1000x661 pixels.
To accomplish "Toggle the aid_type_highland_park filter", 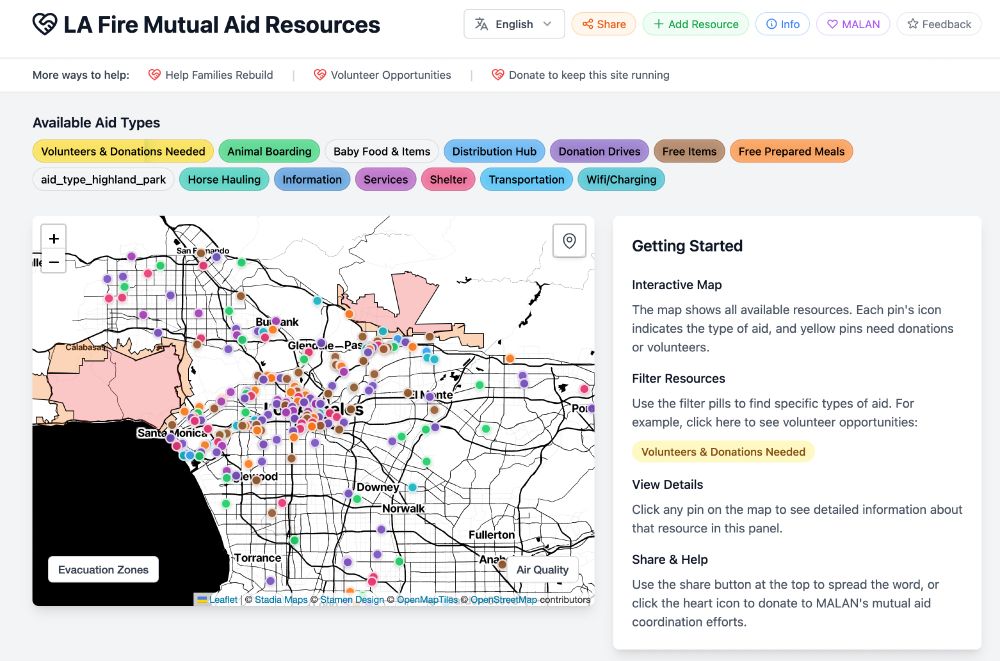I will click(x=103, y=179).
